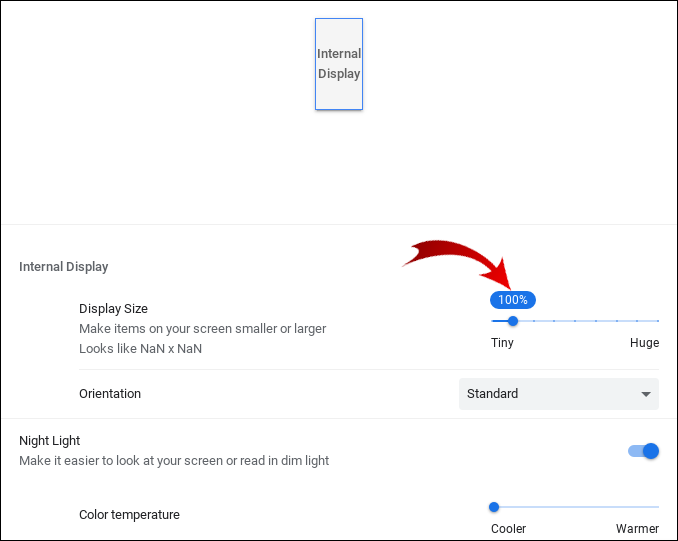Click the Warmer label
Image resolution: width=678 pixels, height=541 pixels.
tap(637, 529)
